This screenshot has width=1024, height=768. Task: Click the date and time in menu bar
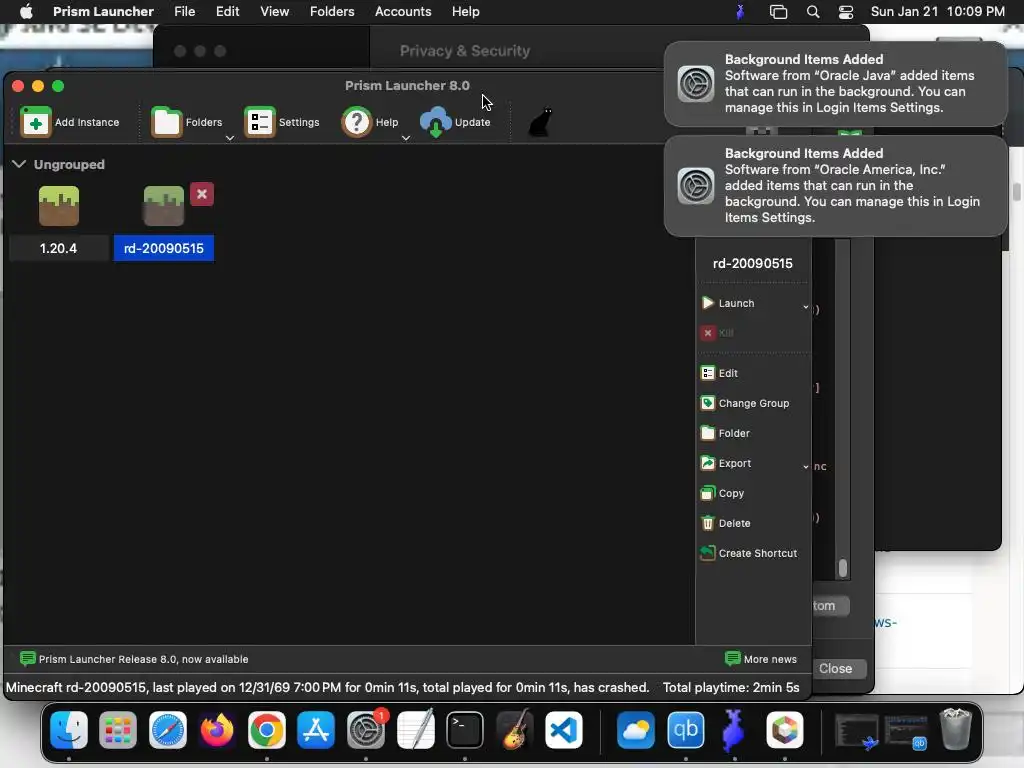pos(937,11)
